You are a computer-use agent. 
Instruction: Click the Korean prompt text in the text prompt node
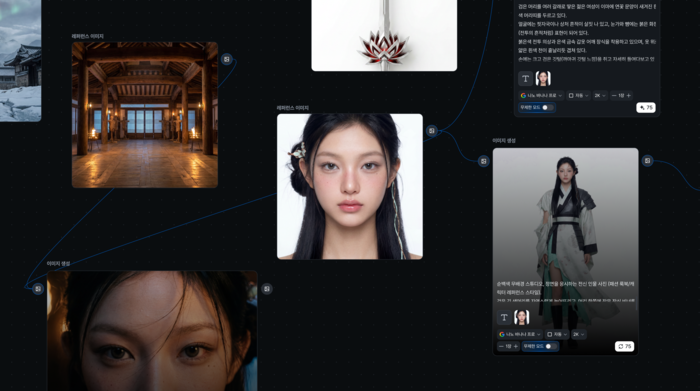[587, 32]
